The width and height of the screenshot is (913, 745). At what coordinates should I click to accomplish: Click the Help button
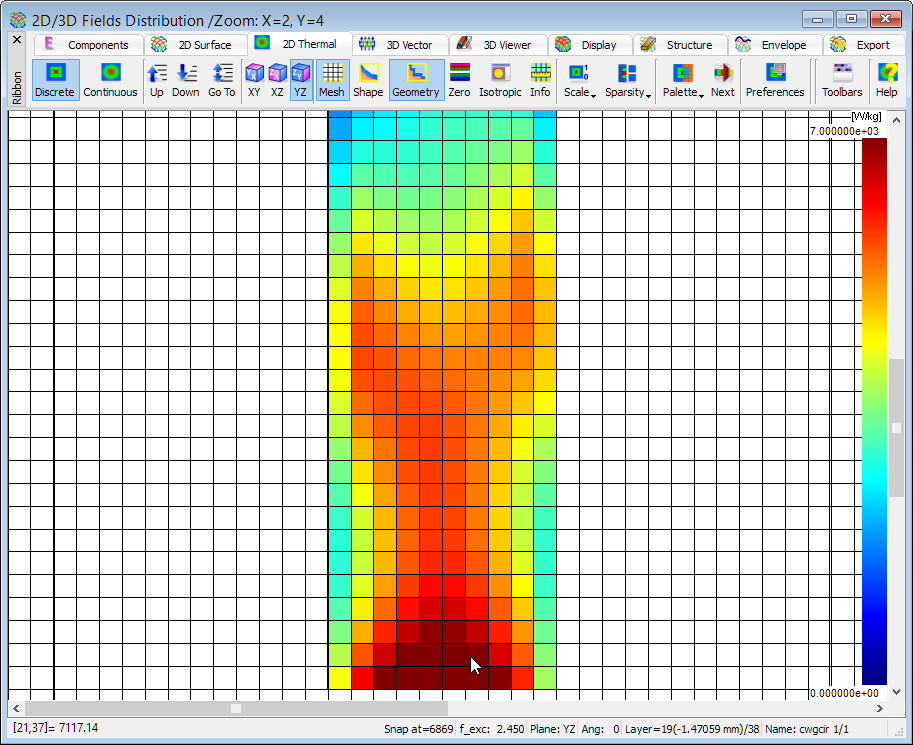pyautogui.click(x=887, y=80)
